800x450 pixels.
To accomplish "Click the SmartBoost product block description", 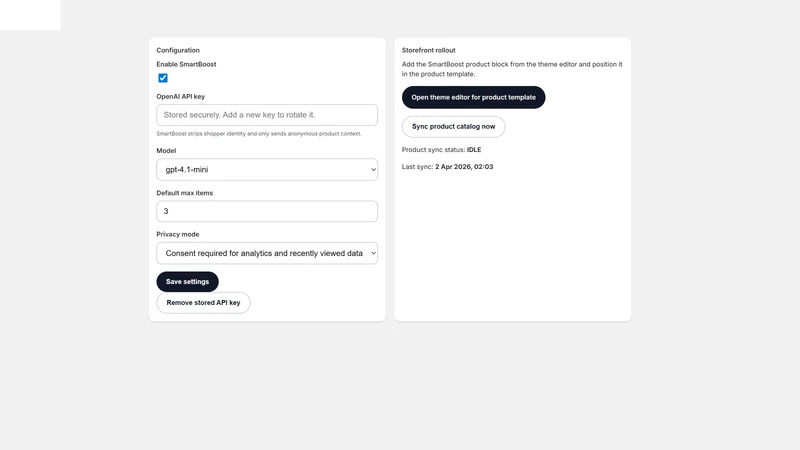I will click(512, 69).
